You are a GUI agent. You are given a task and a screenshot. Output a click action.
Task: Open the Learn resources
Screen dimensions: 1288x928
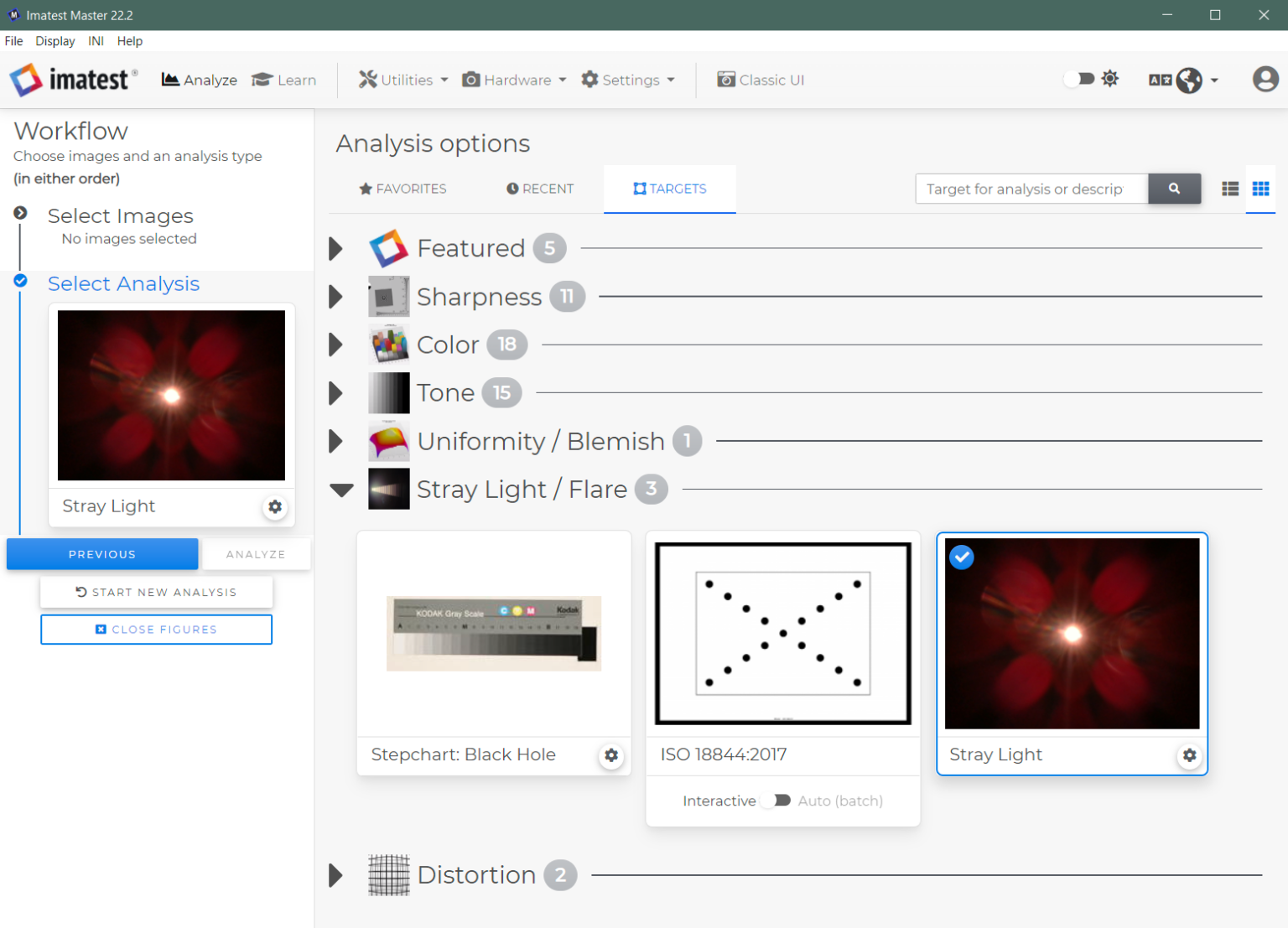[284, 80]
